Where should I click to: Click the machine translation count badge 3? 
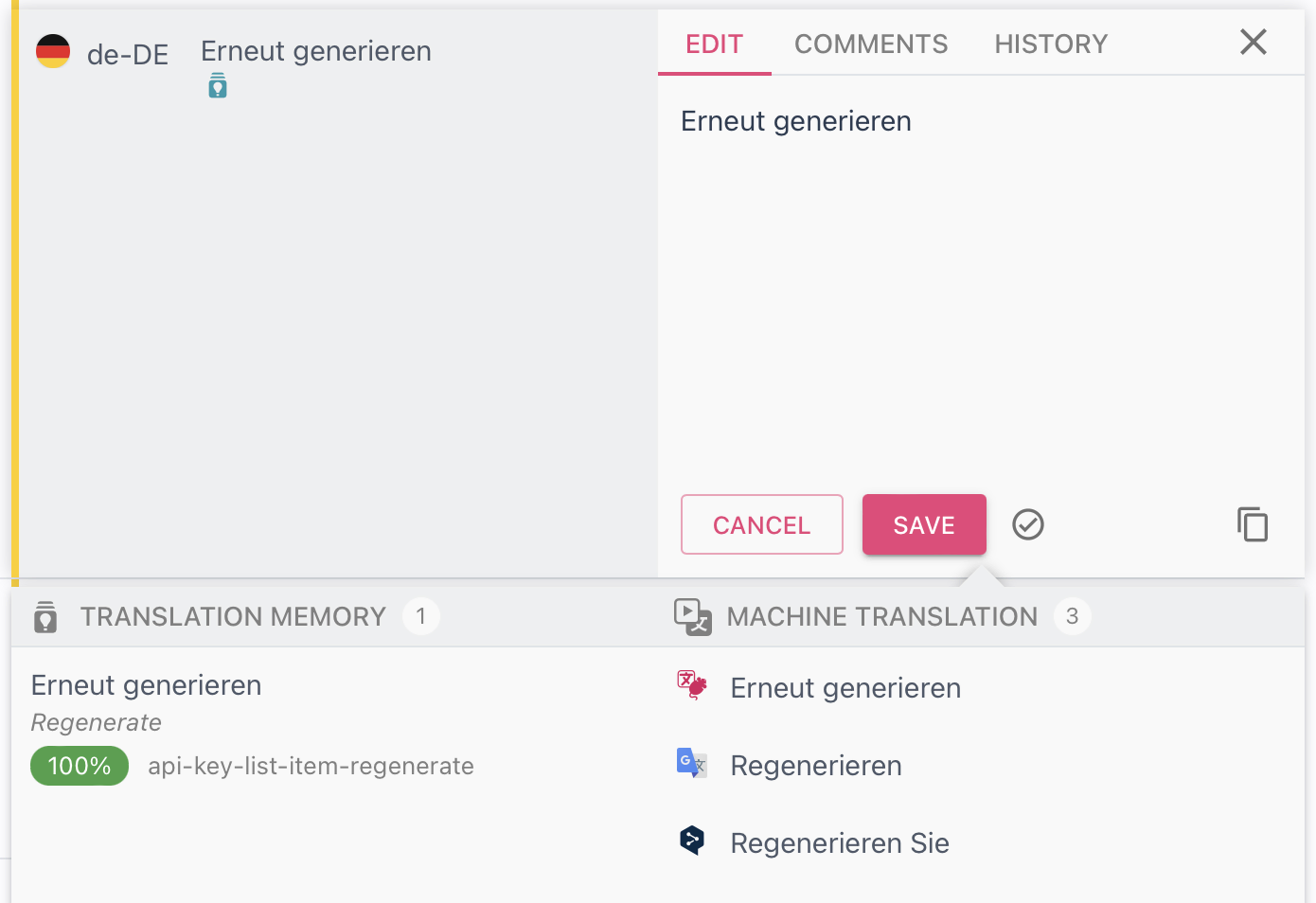tap(1072, 617)
